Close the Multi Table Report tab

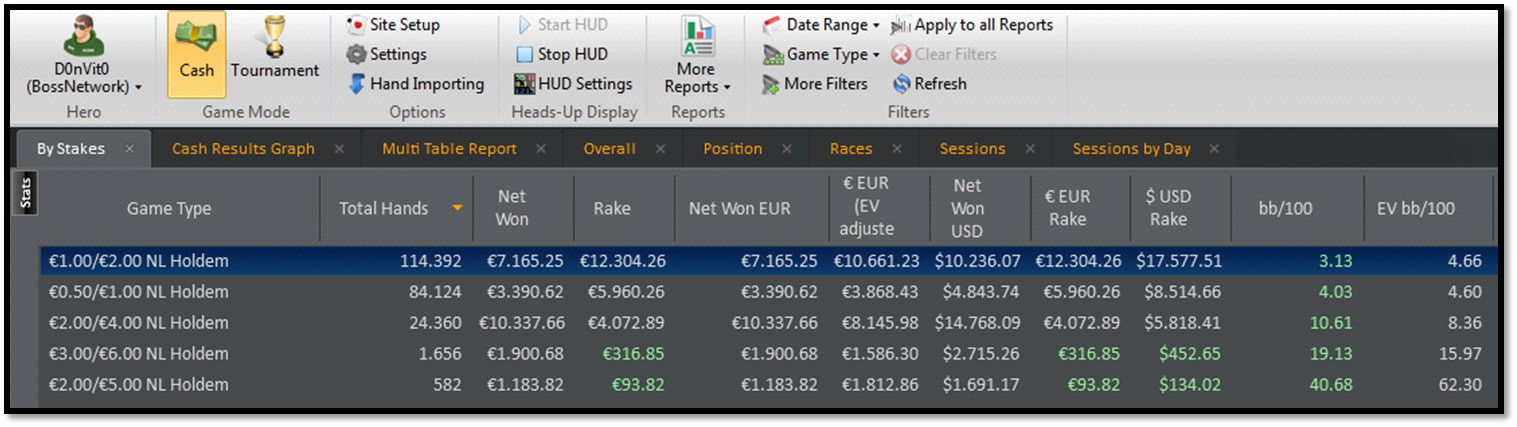pos(540,149)
